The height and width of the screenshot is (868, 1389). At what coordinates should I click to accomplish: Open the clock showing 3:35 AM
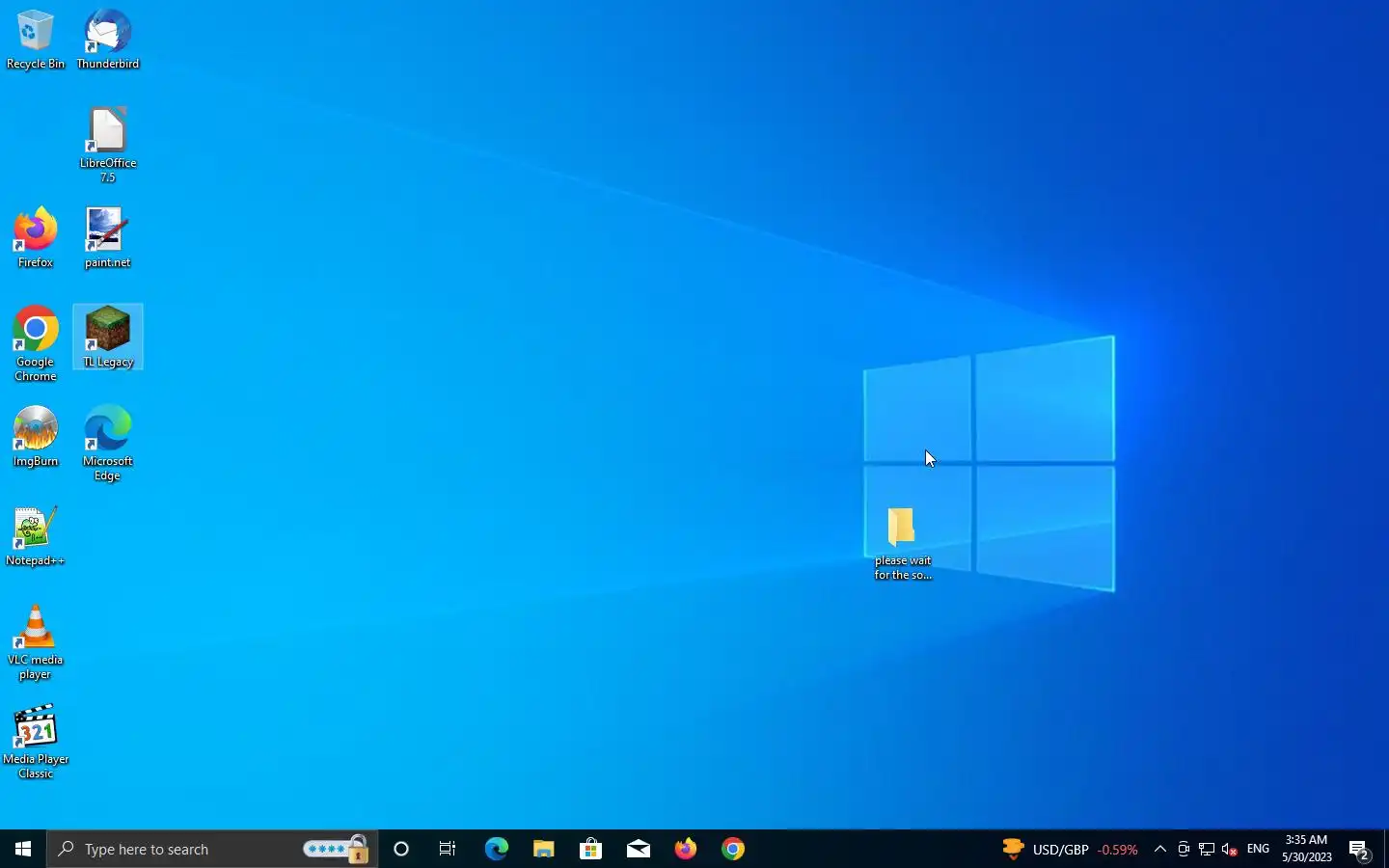coord(1307,849)
